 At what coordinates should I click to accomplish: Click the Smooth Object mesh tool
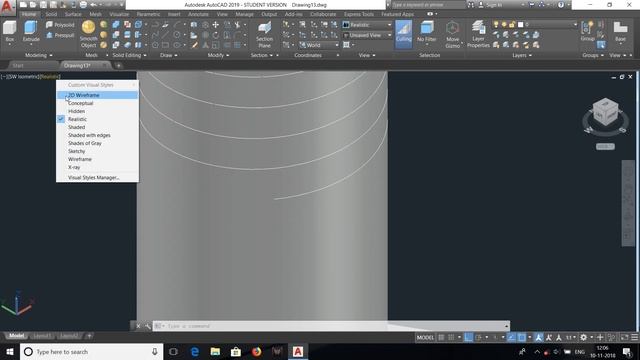(x=88, y=34)
